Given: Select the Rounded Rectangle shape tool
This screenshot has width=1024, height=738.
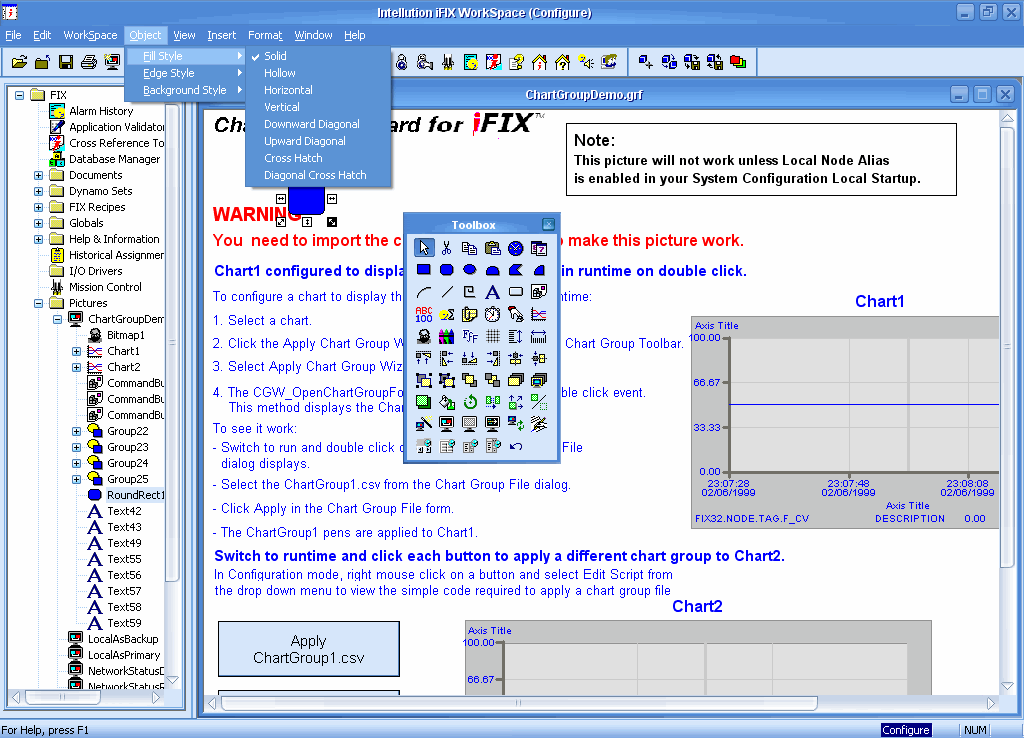Looking at the screenshot, I should (x=447, y=269).
